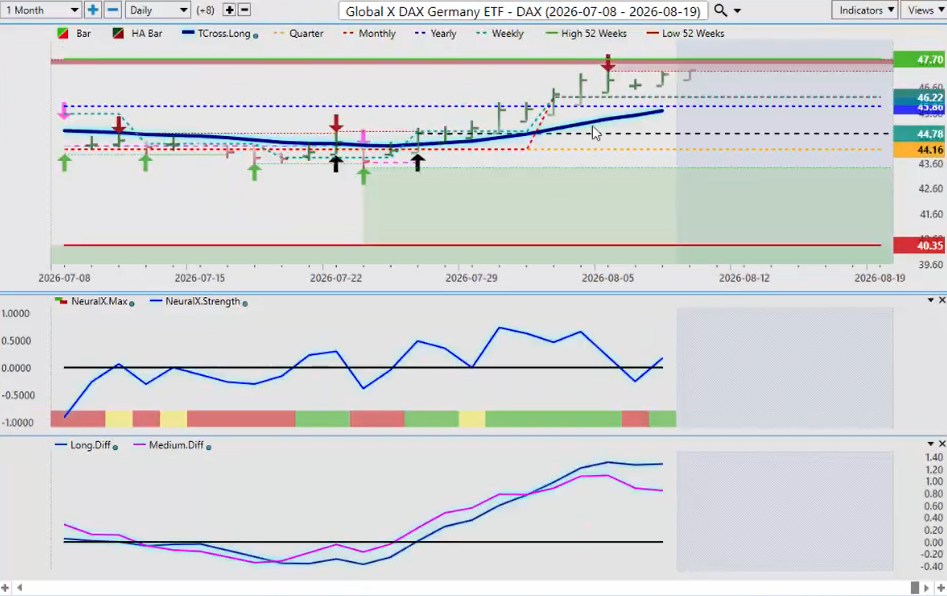Click the black minus button beside (+8)
This screenshot has height=596, width=947.
[x=245, y=10]
